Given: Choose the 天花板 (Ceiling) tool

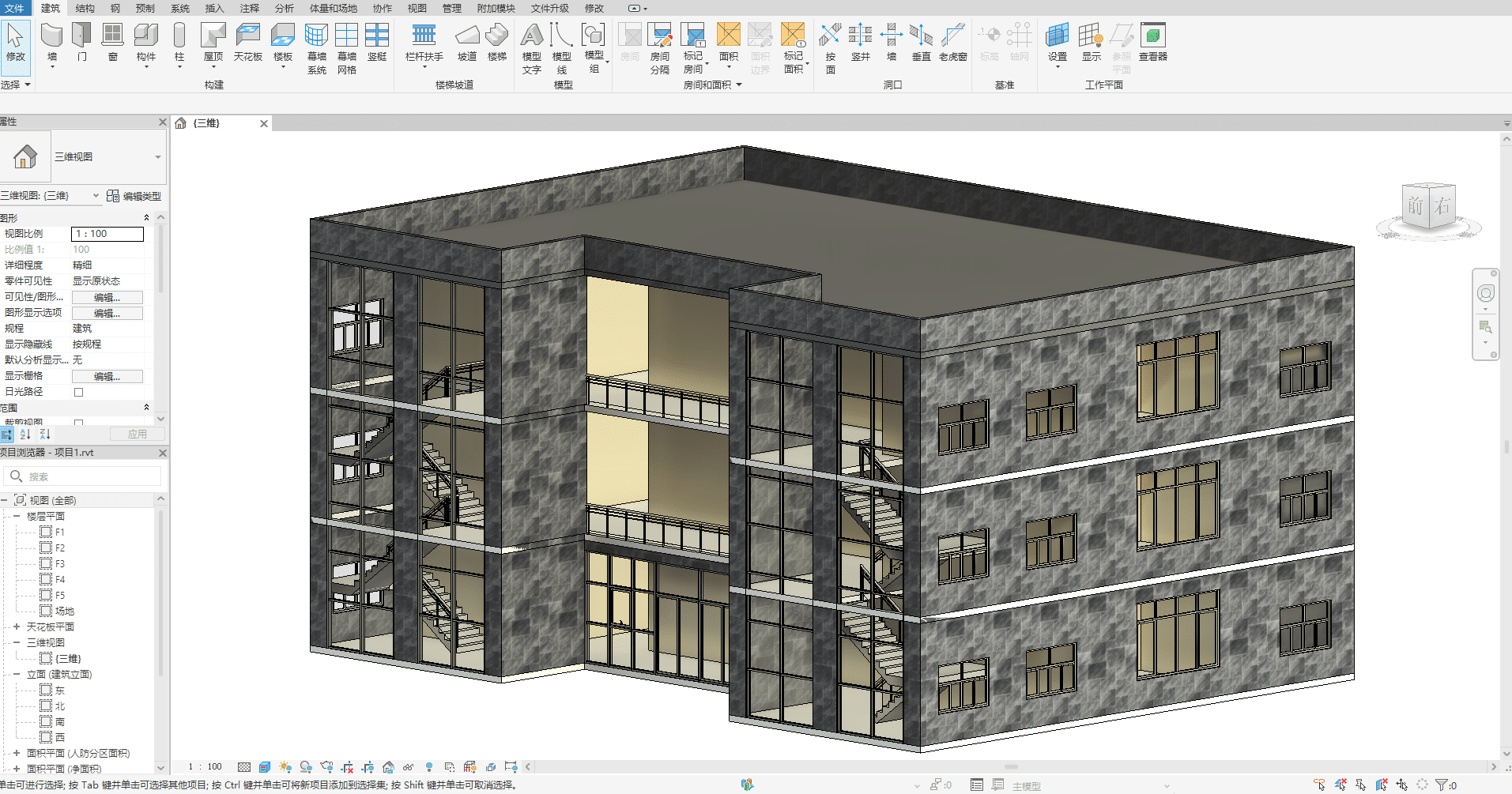Looking at the screenshot, I should 247,42.
